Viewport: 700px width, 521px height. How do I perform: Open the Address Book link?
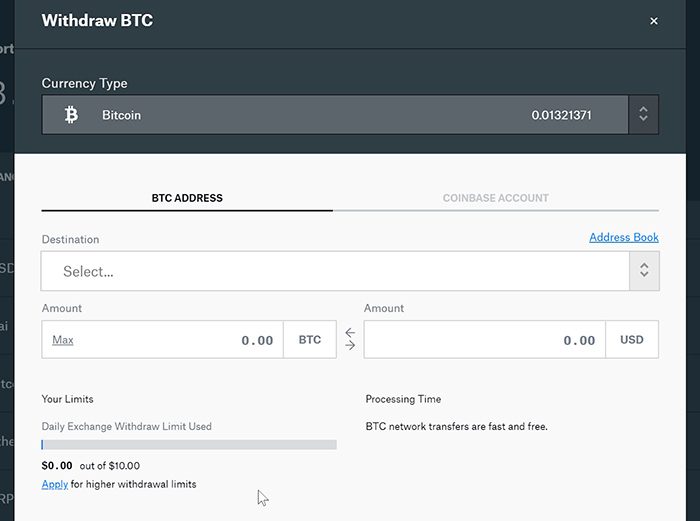click(x=623, y=237)
